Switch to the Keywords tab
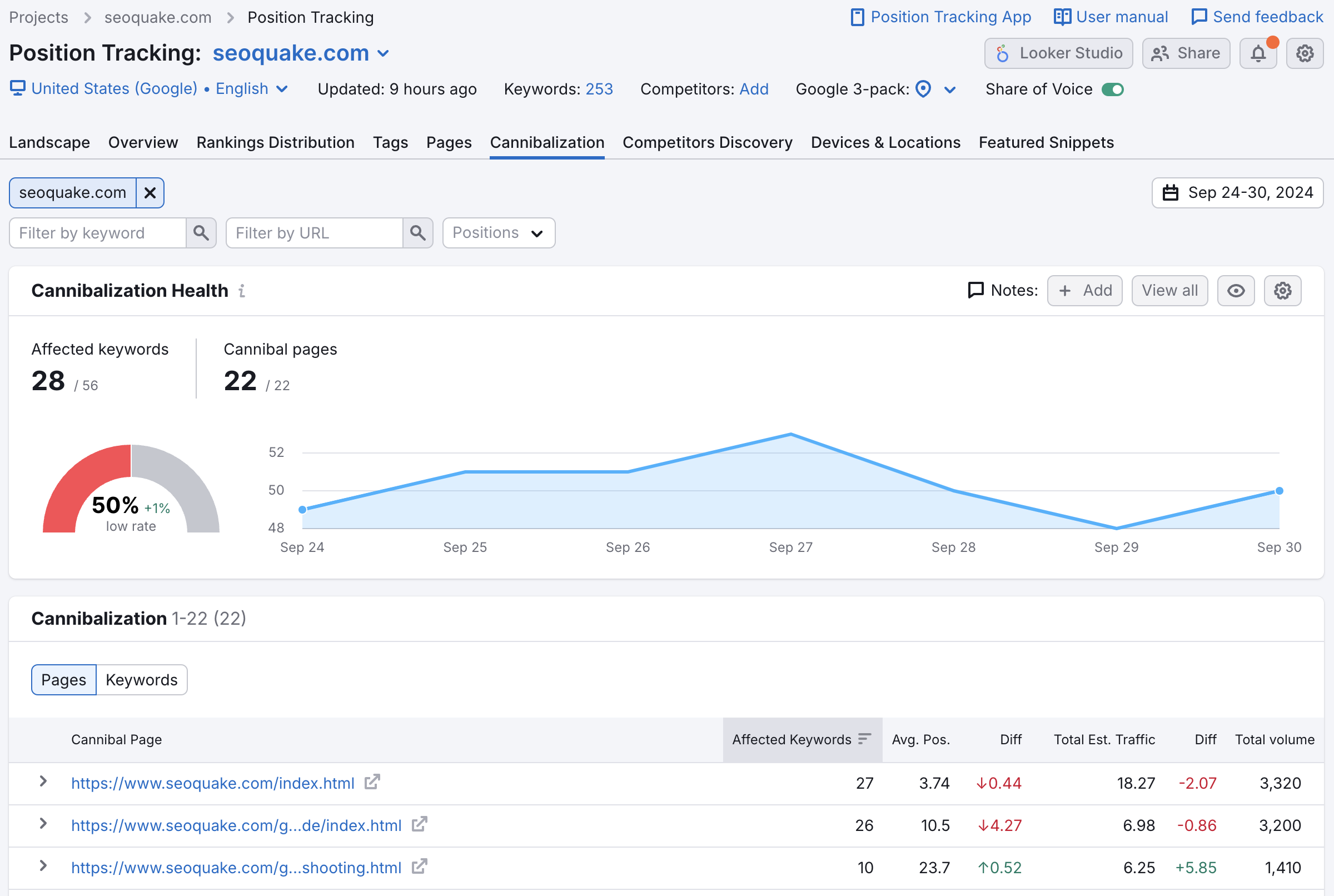The width and height of the screenshot is (1334, 896). coord(141,679)
